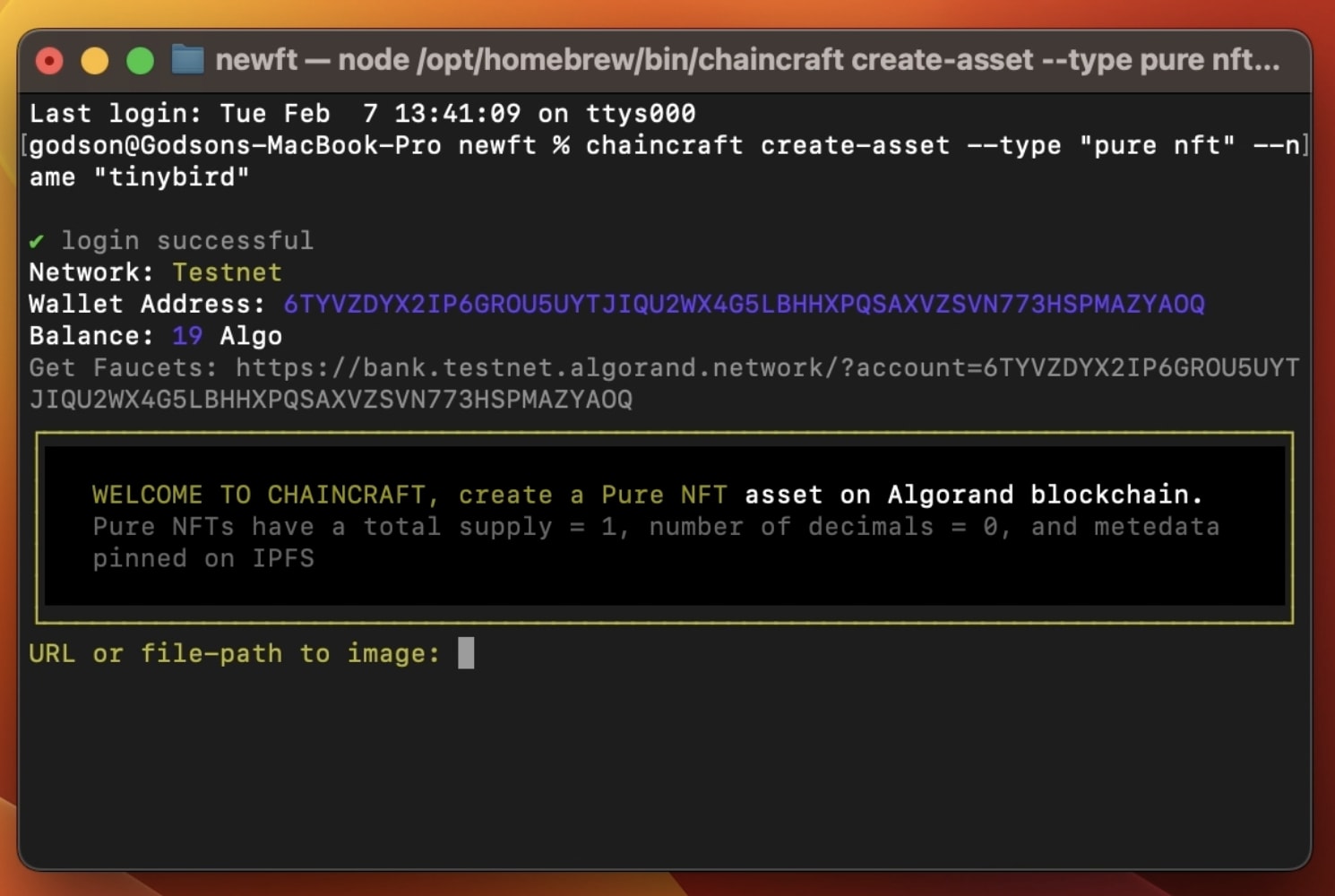Click 'asset on Algorand blockchain.' text
Image resolution: width=1335 pixels, height=896 pixels.
click(973, 495)
